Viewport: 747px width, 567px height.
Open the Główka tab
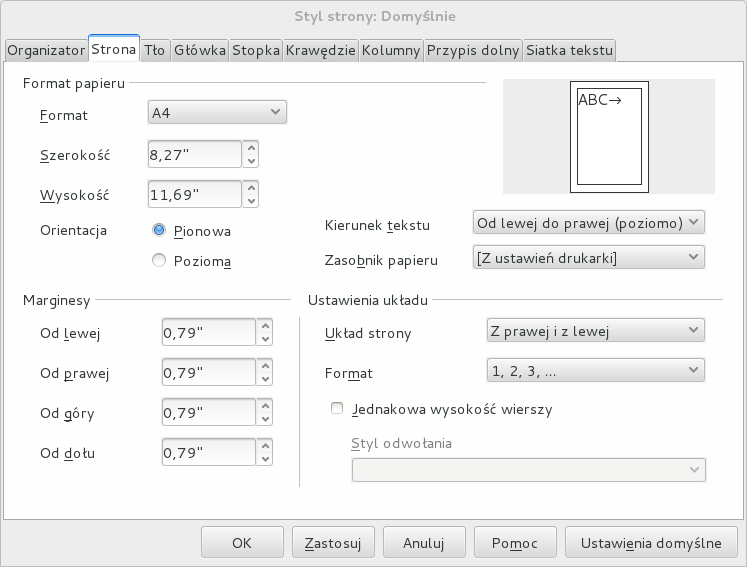point(200,49)
